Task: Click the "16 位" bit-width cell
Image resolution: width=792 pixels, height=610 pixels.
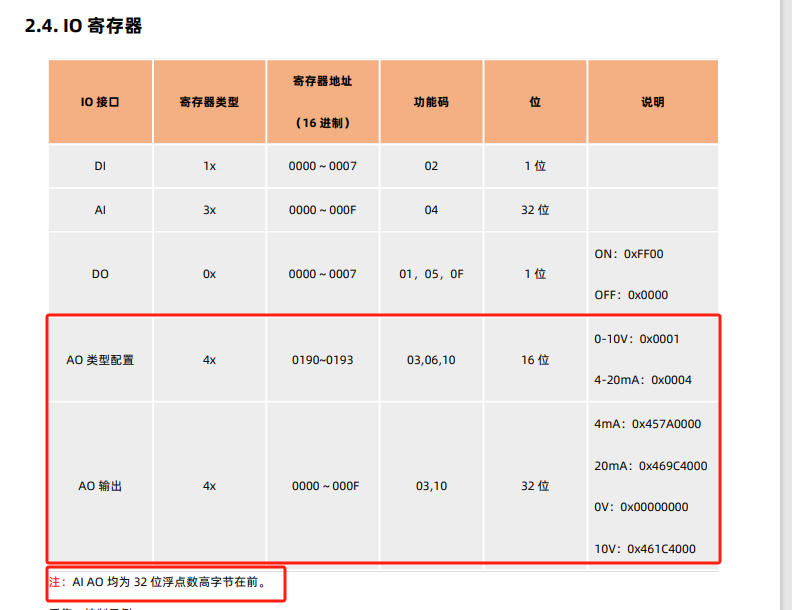Action: click(x=535, y=360)
